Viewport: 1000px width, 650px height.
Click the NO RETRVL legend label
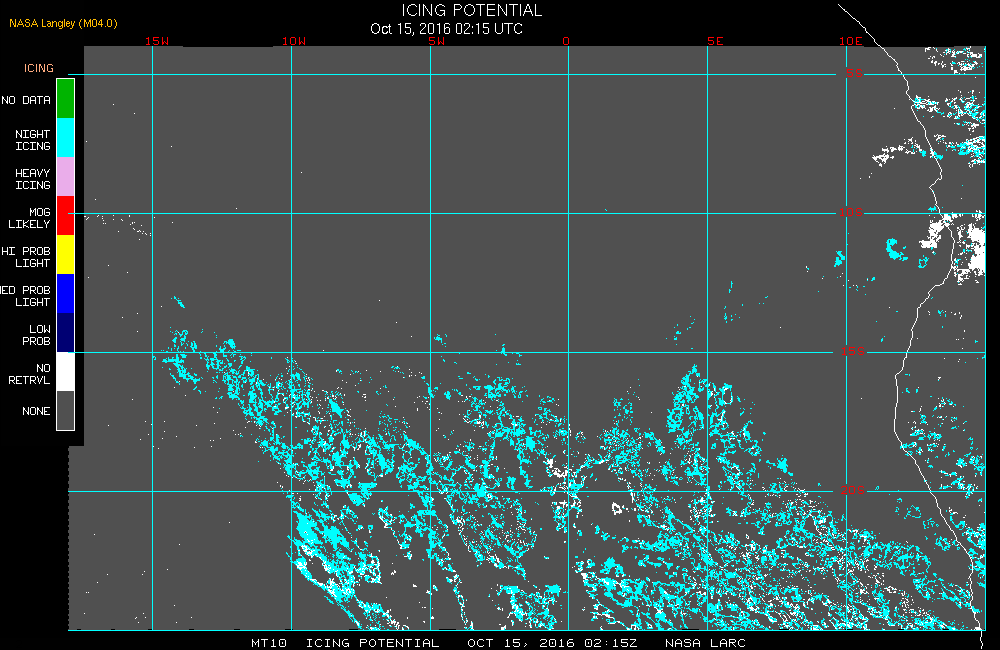[29, 374]
